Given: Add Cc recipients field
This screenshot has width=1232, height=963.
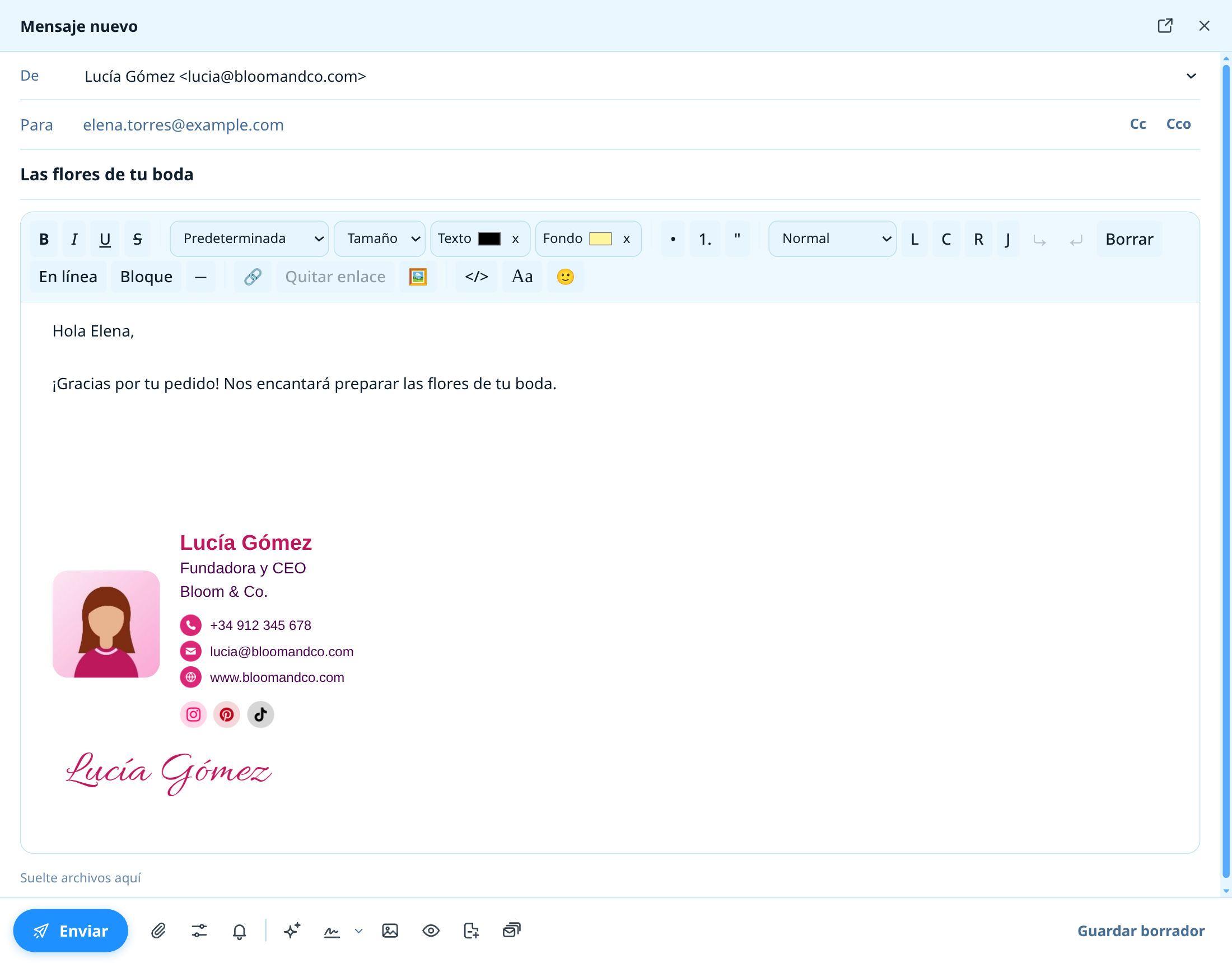Looking at the screenshot, I should [1138, 124].
